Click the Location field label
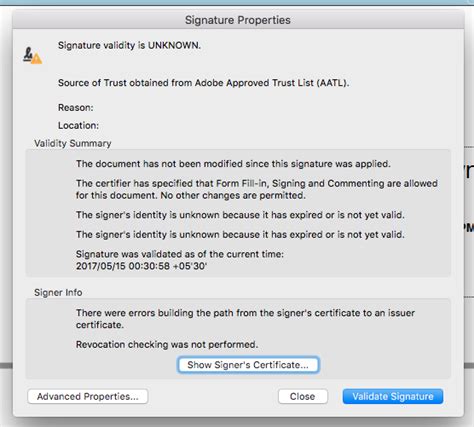This screenshot has height=427, width=474. (x=78, y=126)
